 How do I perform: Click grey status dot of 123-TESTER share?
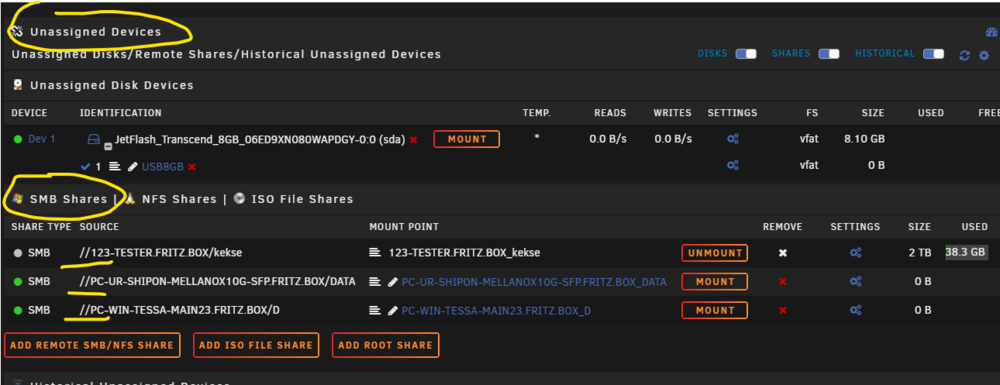(17, 253)
